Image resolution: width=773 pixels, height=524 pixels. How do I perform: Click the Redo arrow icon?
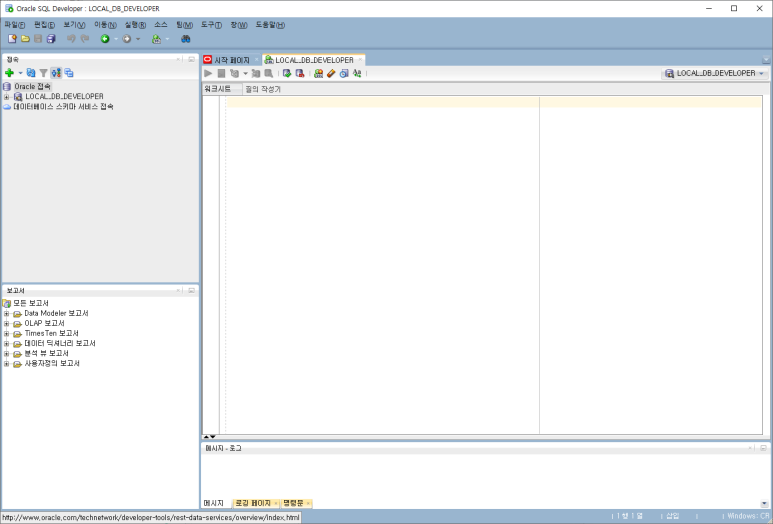[85, 38]
